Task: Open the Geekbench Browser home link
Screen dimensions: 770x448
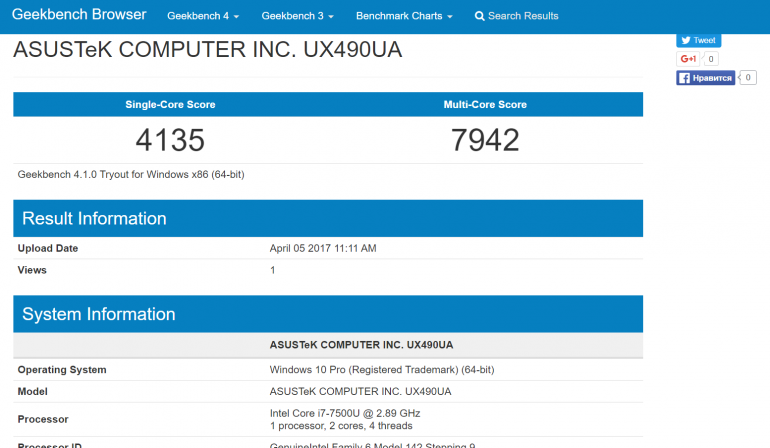Action: 79,15
